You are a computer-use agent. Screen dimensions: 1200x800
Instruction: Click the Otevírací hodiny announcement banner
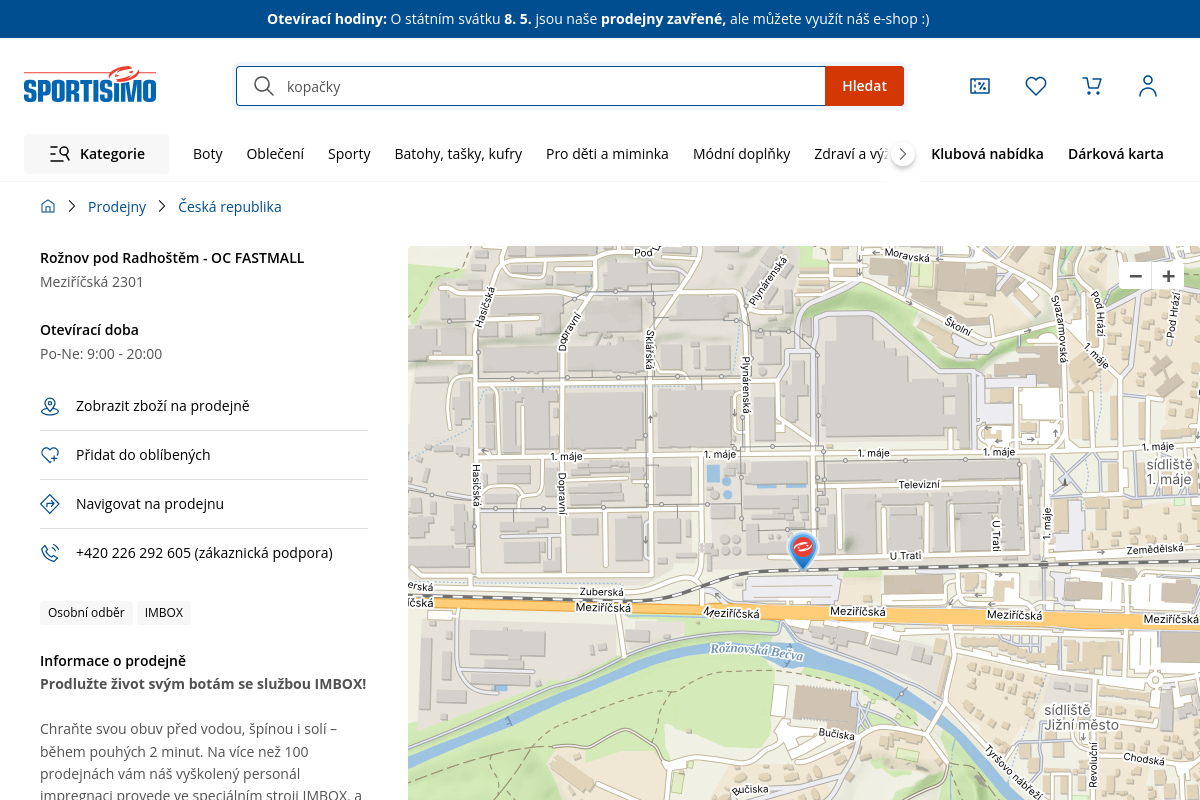[x=598, y=19]
